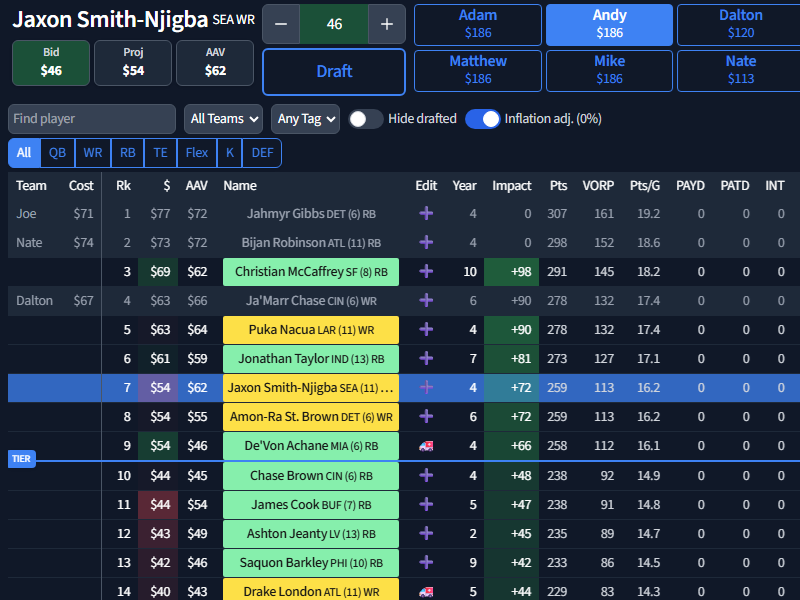Click the Proj $54 value box

[x=133, y=63]
